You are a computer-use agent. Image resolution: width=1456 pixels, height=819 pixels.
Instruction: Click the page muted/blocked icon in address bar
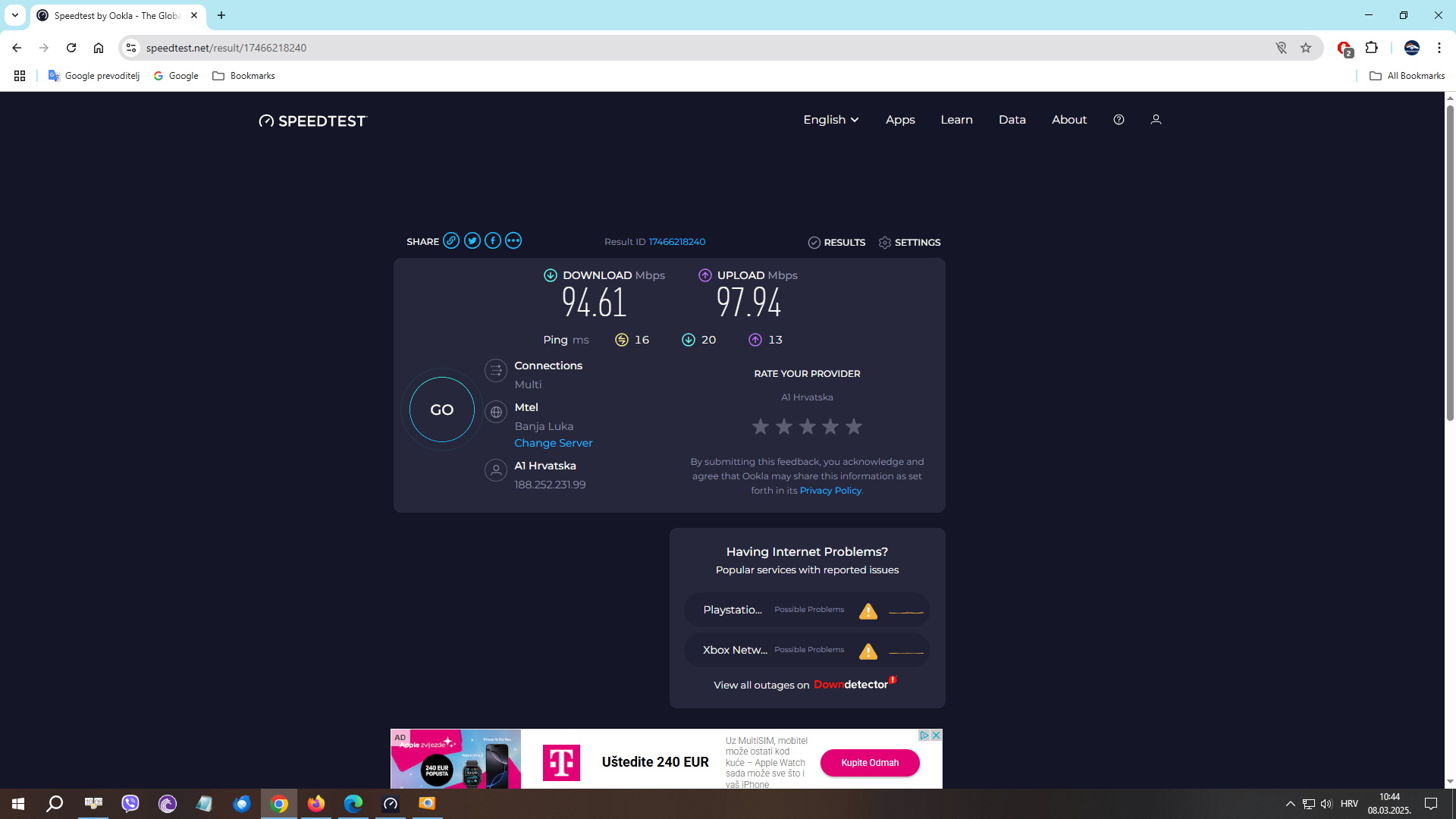1282,48
